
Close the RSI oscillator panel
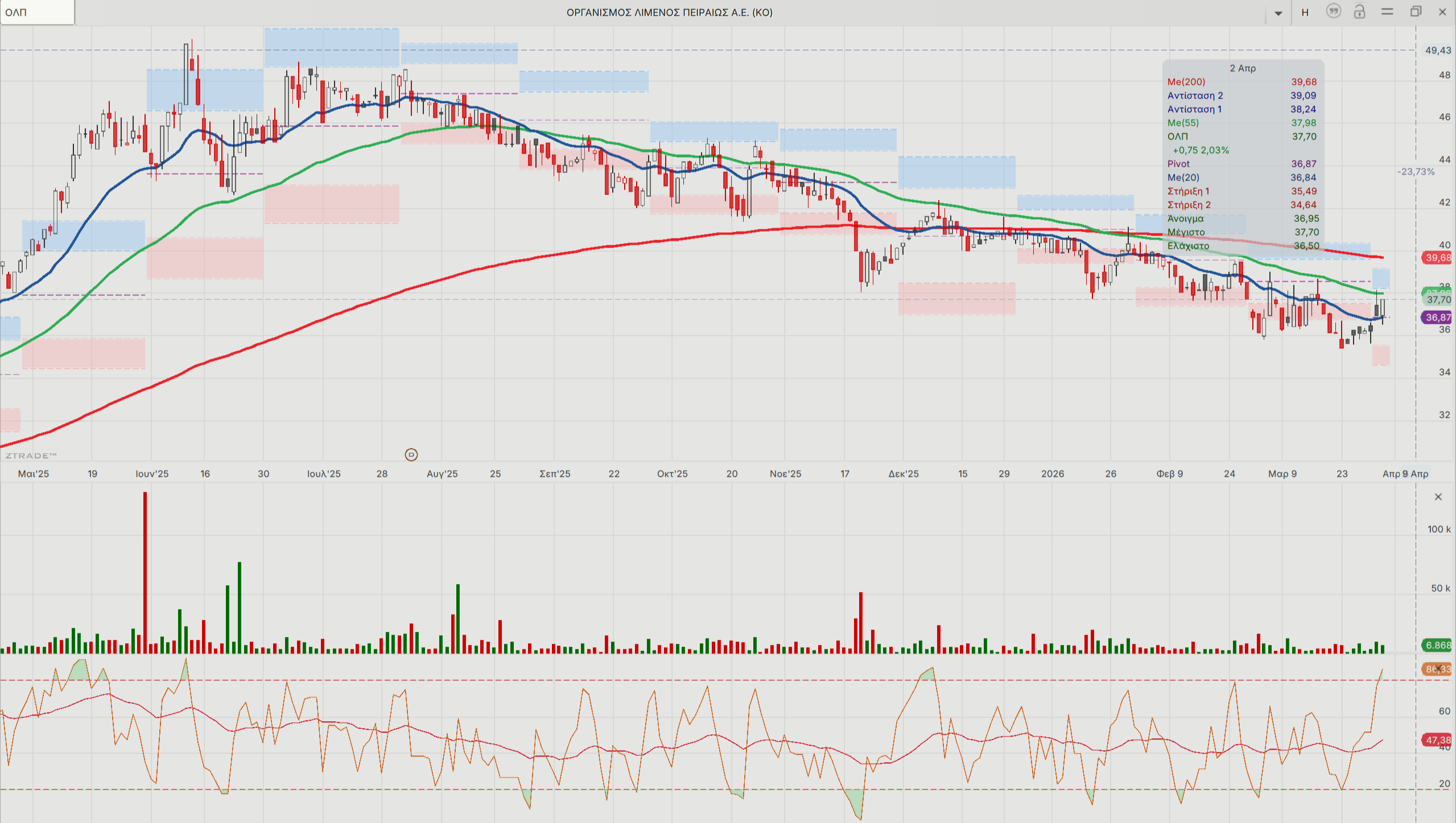click(1439, 668)
